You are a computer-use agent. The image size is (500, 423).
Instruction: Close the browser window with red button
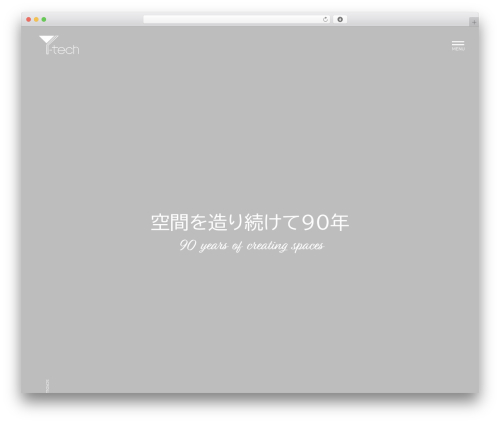[29, 20]
